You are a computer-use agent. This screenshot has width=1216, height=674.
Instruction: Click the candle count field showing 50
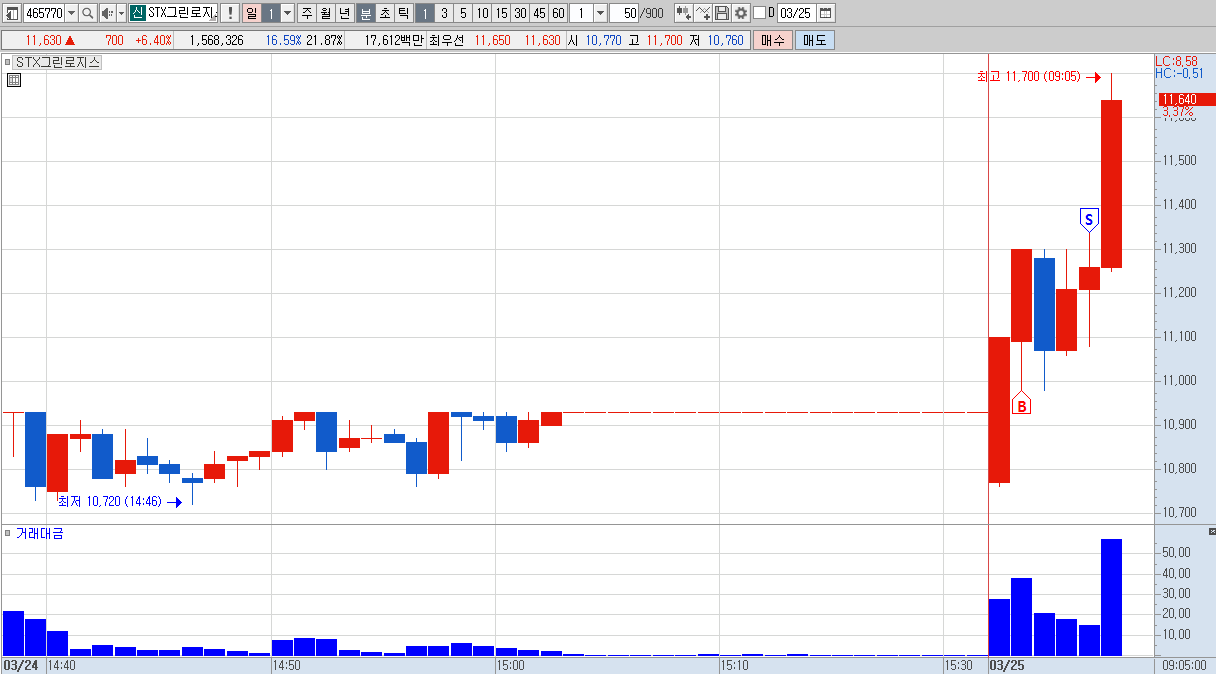click(624, 13)
